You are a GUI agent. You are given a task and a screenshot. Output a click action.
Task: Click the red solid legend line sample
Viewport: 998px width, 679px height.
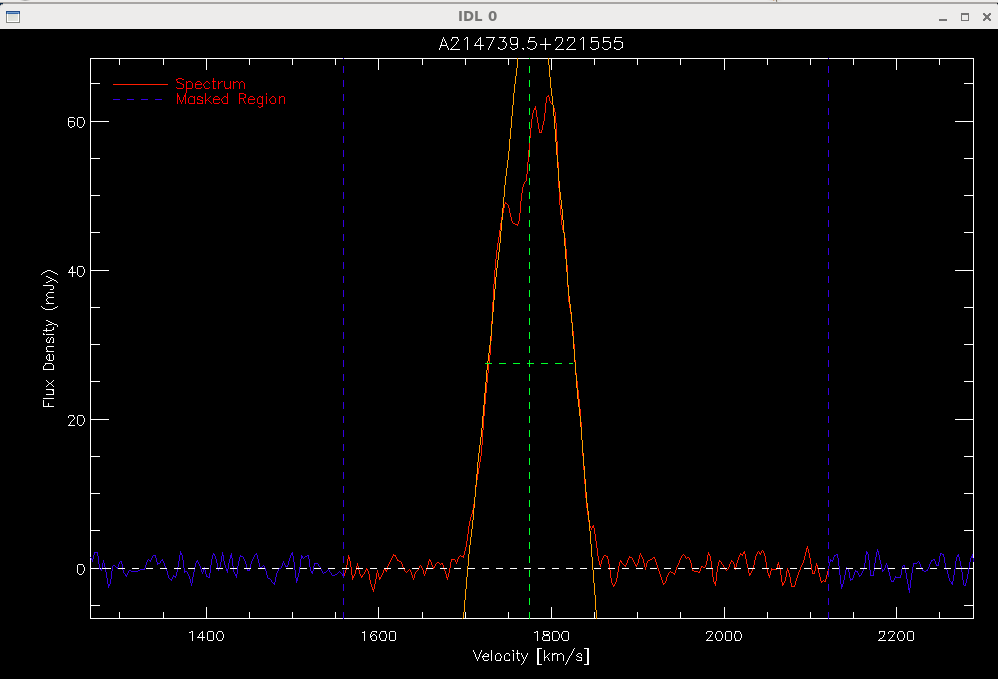click(x=140, y=84)
